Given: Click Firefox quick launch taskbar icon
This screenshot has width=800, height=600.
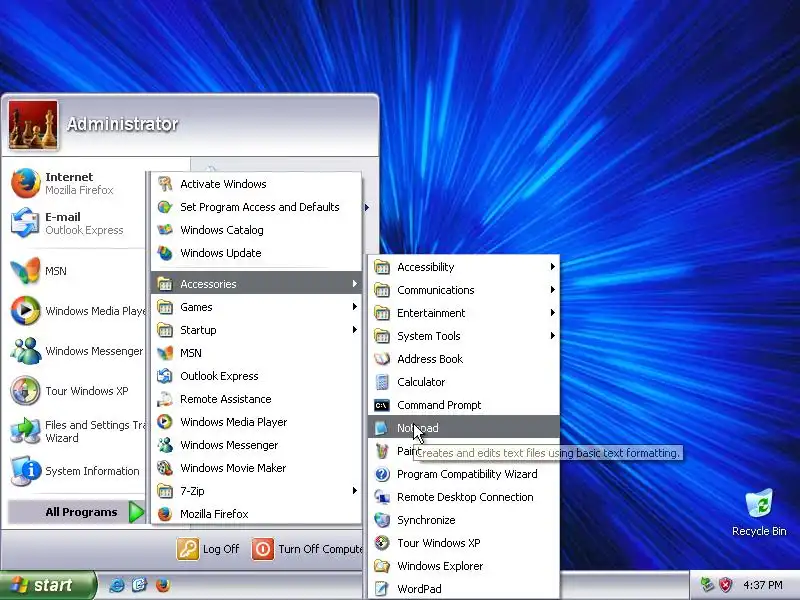Looking at the screenshot, I should coord(163,585).
